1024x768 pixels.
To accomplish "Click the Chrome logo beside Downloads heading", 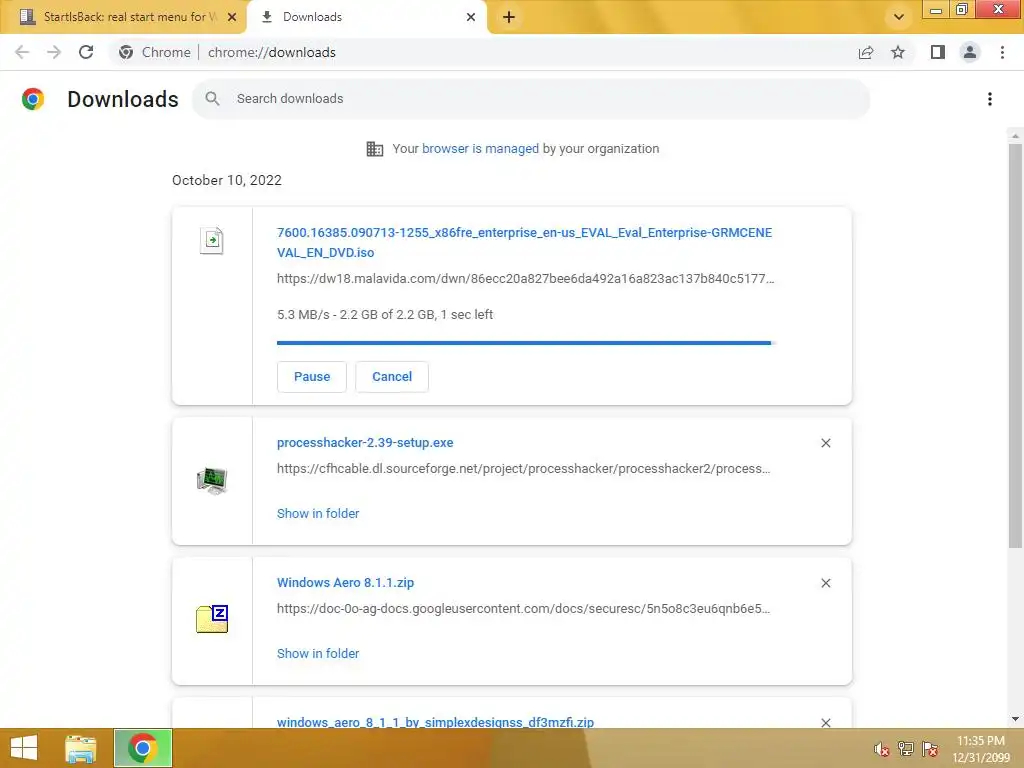I will click(33, 99).
